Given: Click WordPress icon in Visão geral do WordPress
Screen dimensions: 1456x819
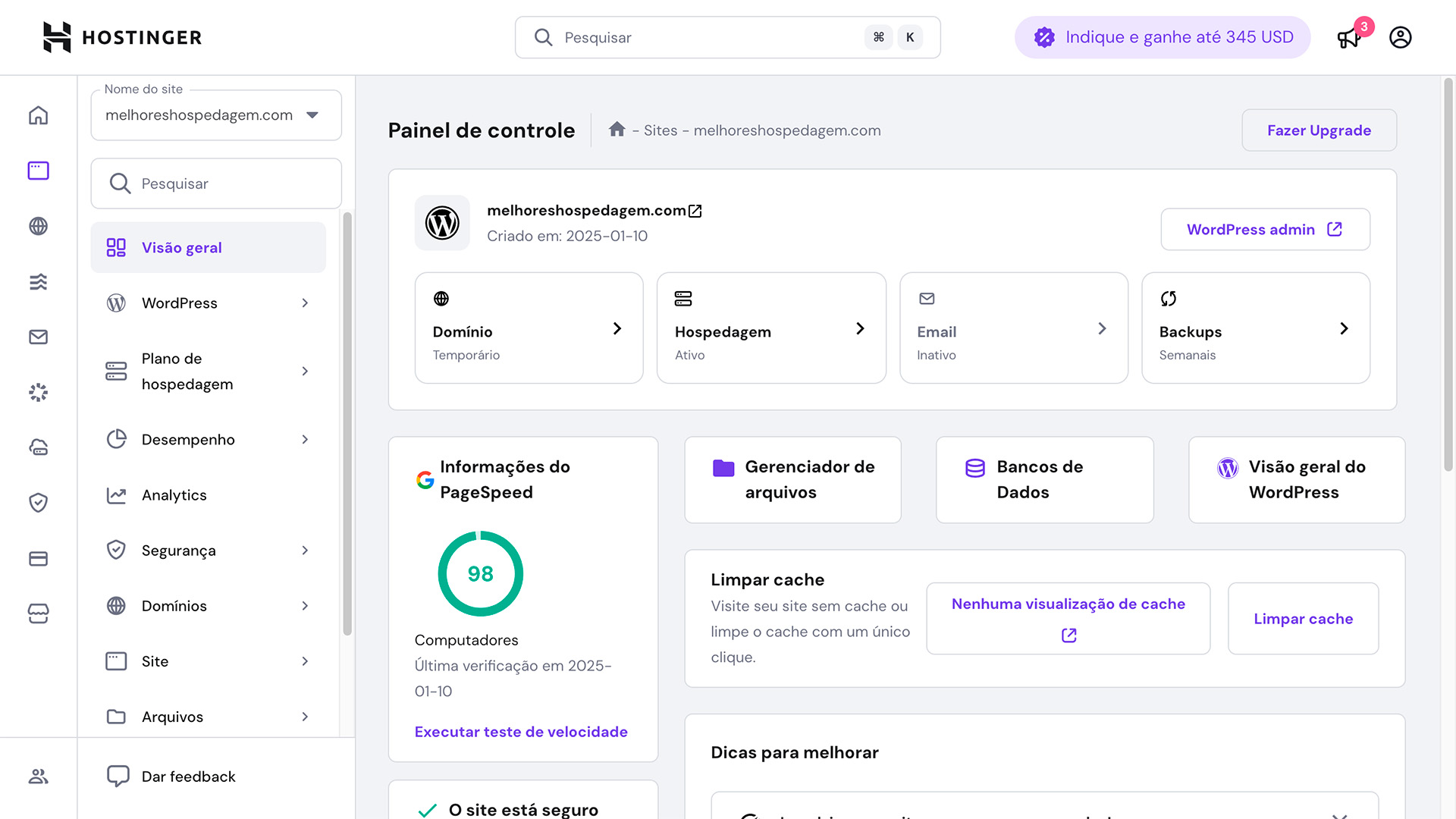Looking at the screenshot, I should 1227,468.
